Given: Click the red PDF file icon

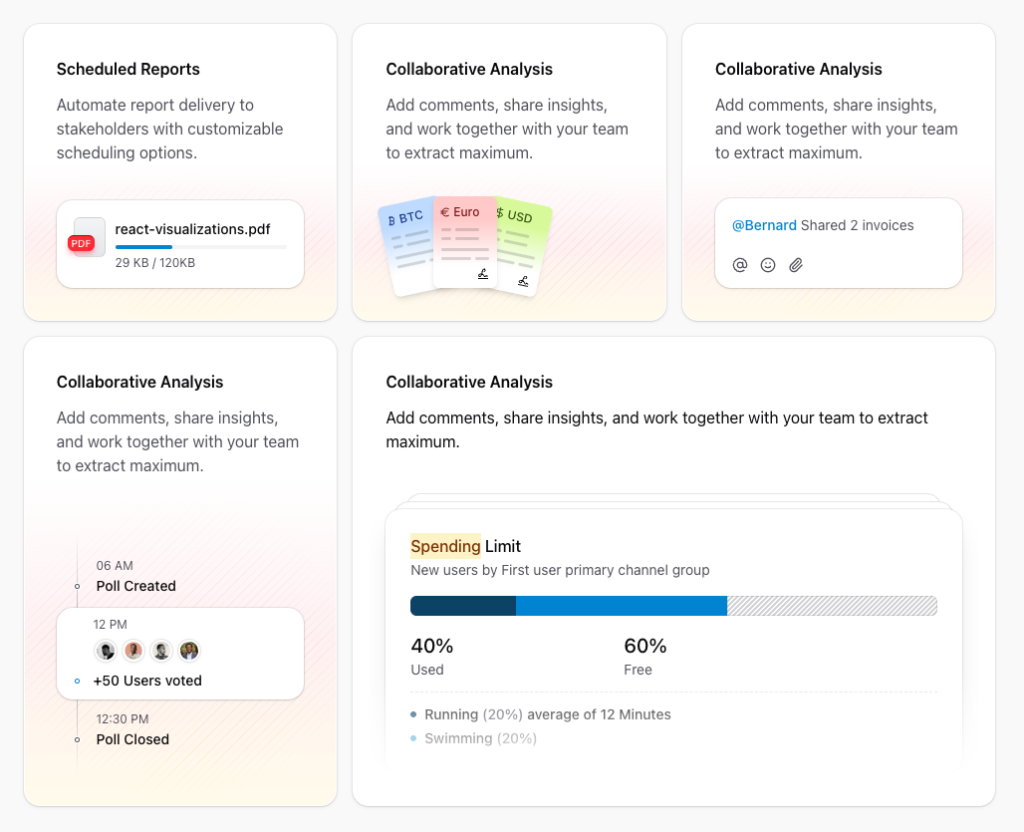Looking at the screenshot, I should [82, 243].
